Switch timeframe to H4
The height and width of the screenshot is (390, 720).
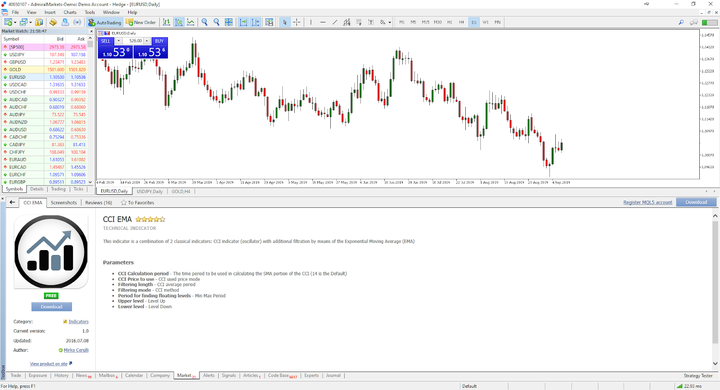pos(461,22)
